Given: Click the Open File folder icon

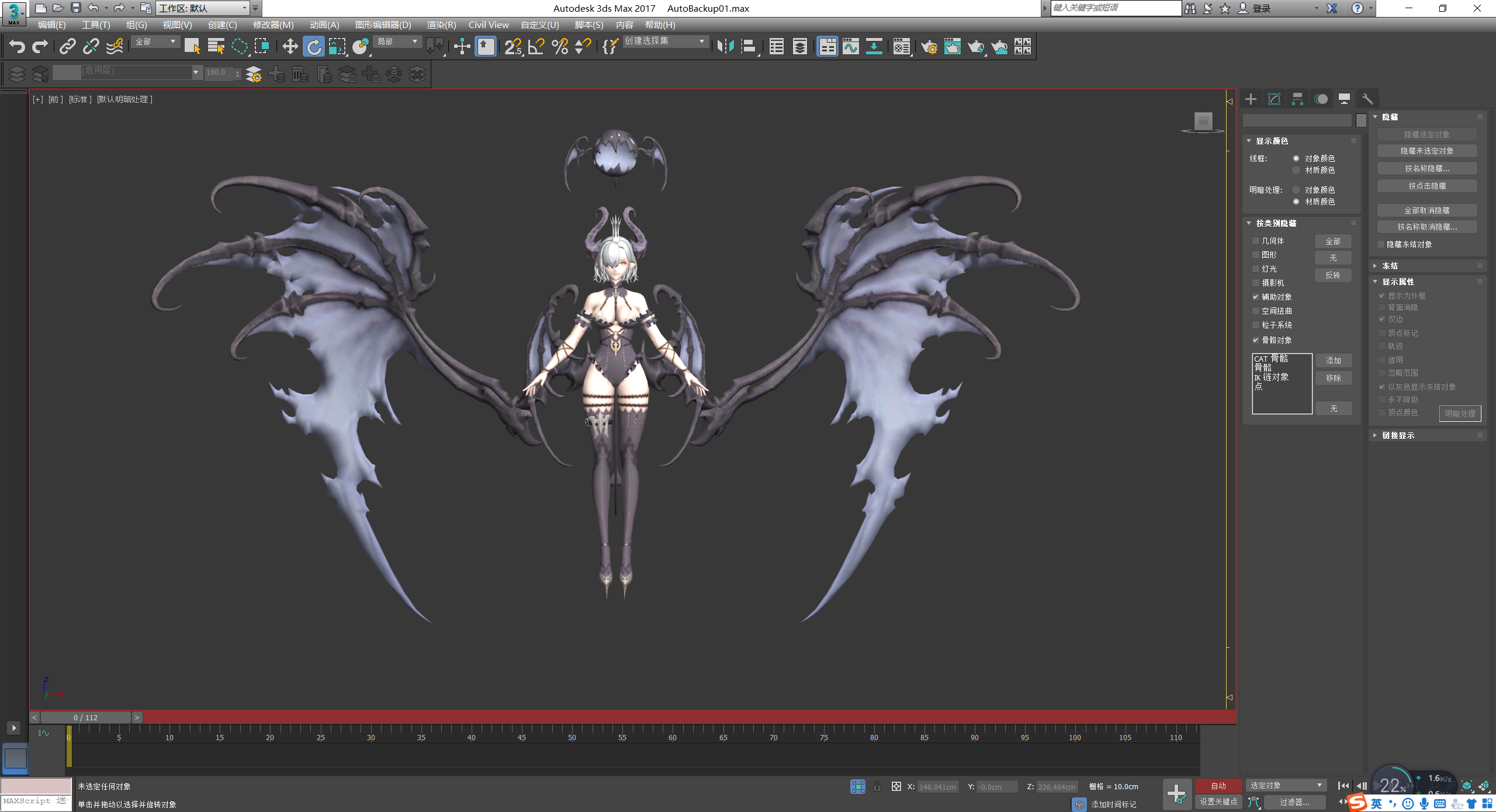Looking at the screenshot, I should (58, 8).
